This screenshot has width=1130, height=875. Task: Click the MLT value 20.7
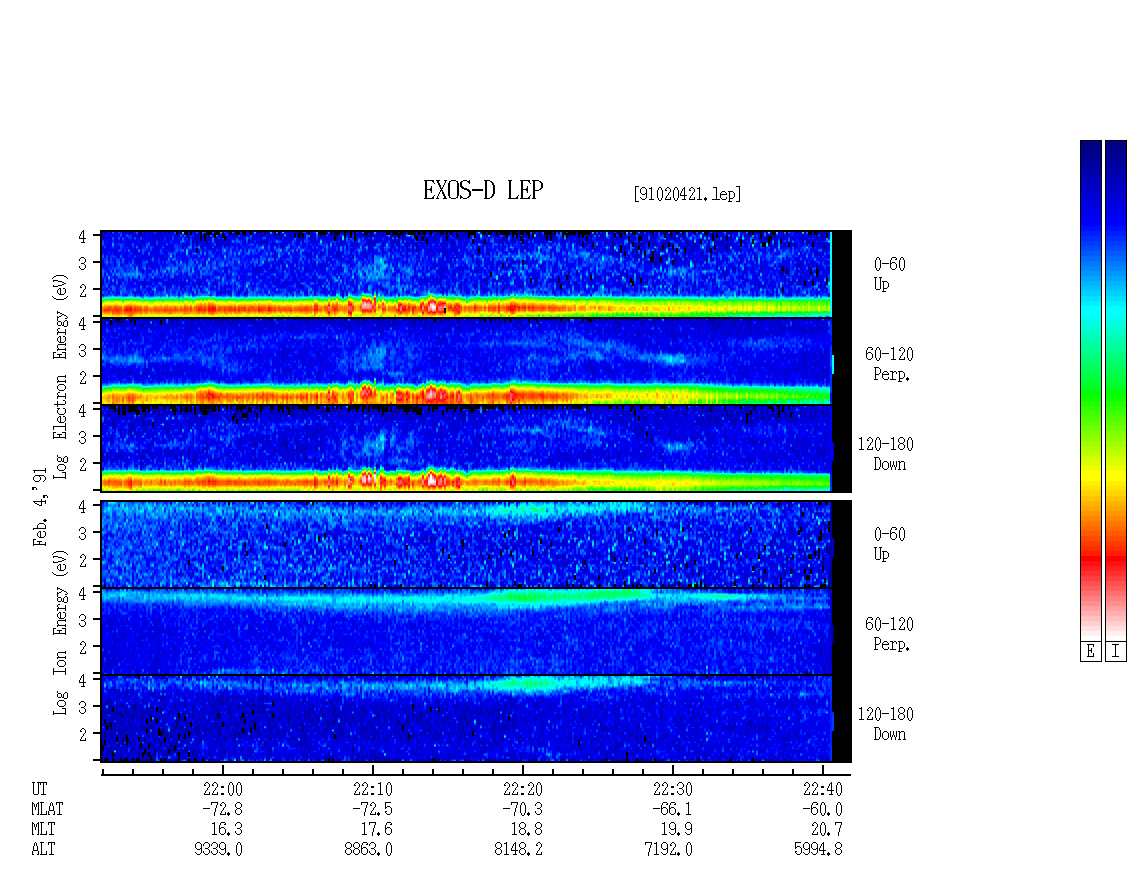pos(826,830)
